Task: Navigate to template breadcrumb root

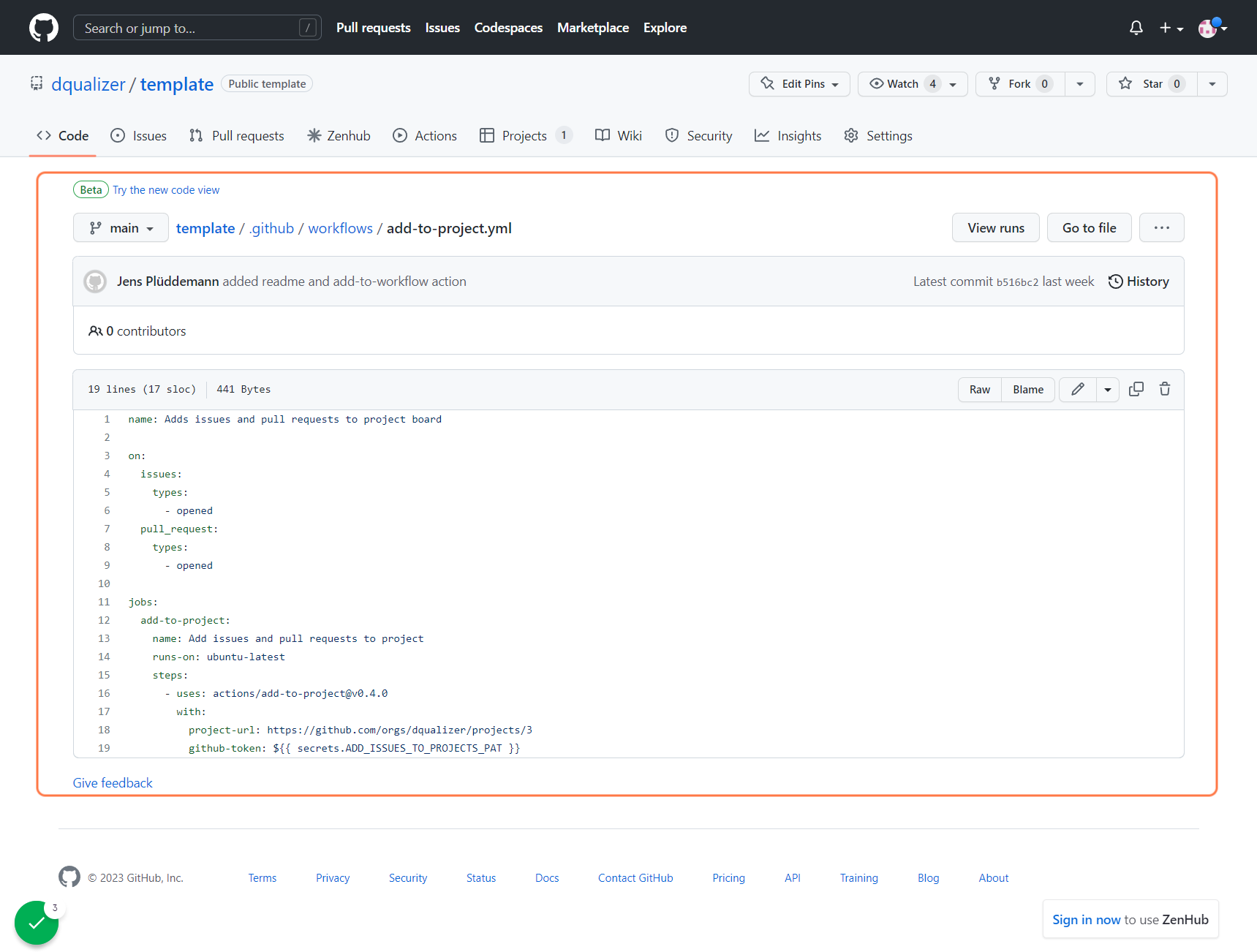Action: 205,228
